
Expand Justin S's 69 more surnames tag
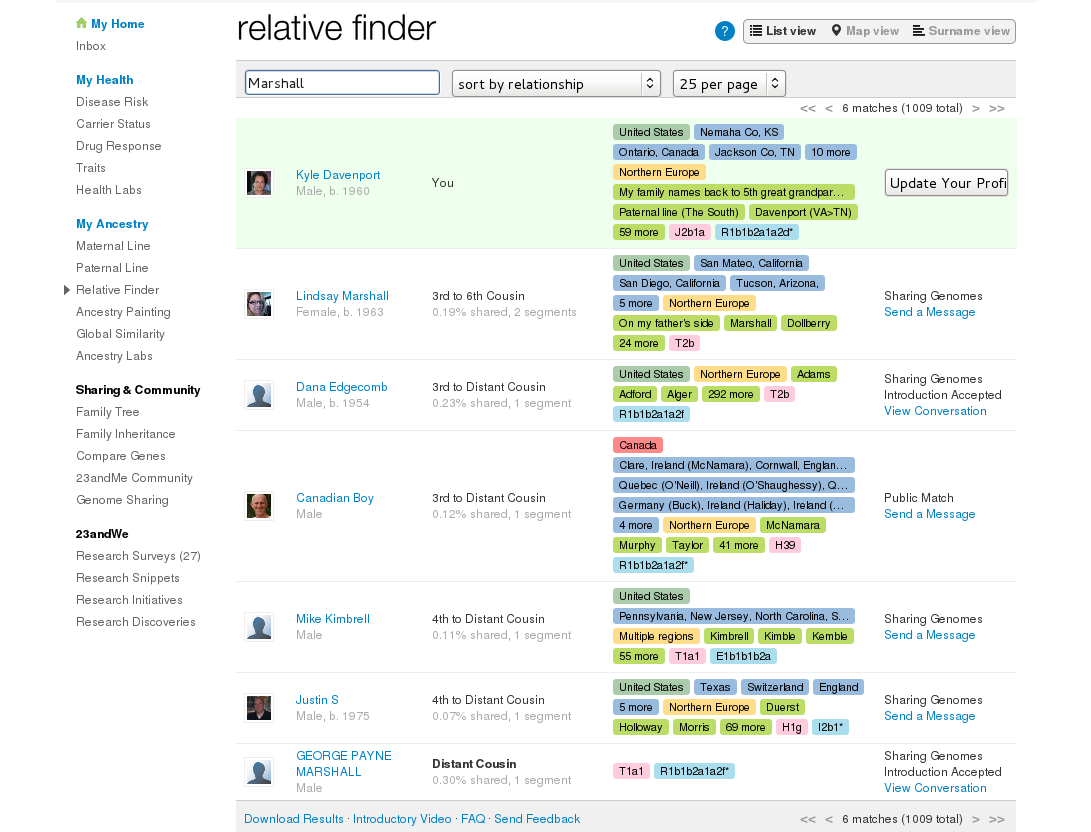point(745,728)
